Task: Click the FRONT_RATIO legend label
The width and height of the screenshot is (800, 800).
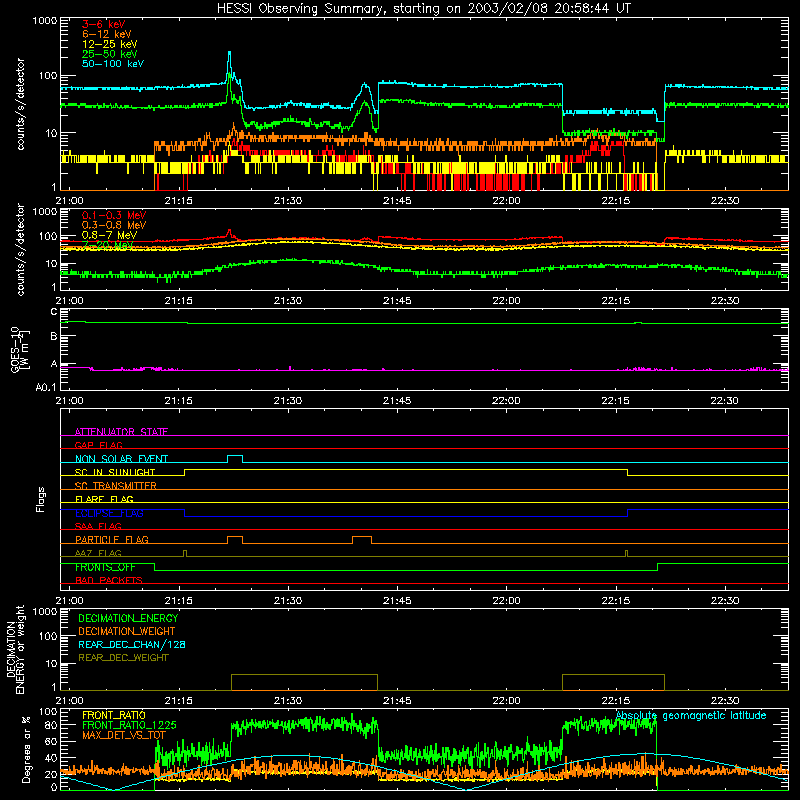Action: pos(114,715)
